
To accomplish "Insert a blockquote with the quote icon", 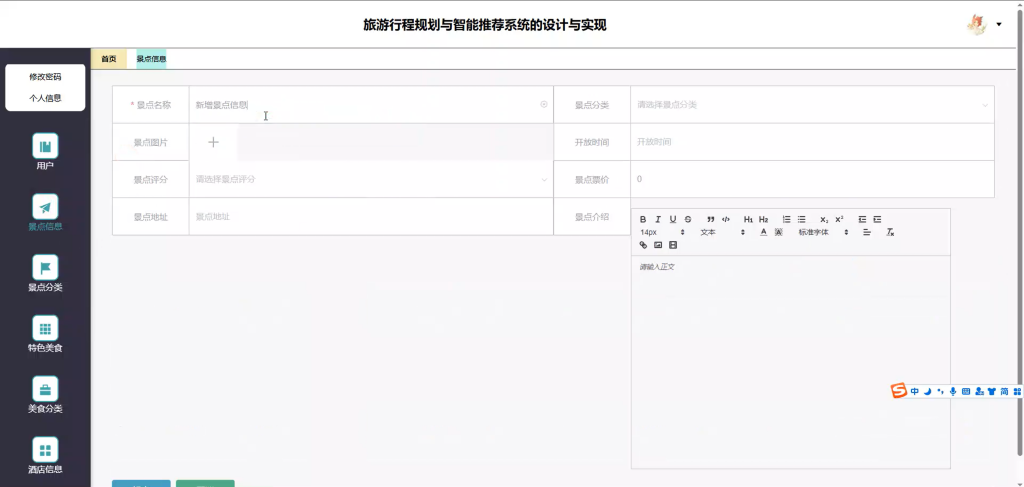I will tap(711, 219).
